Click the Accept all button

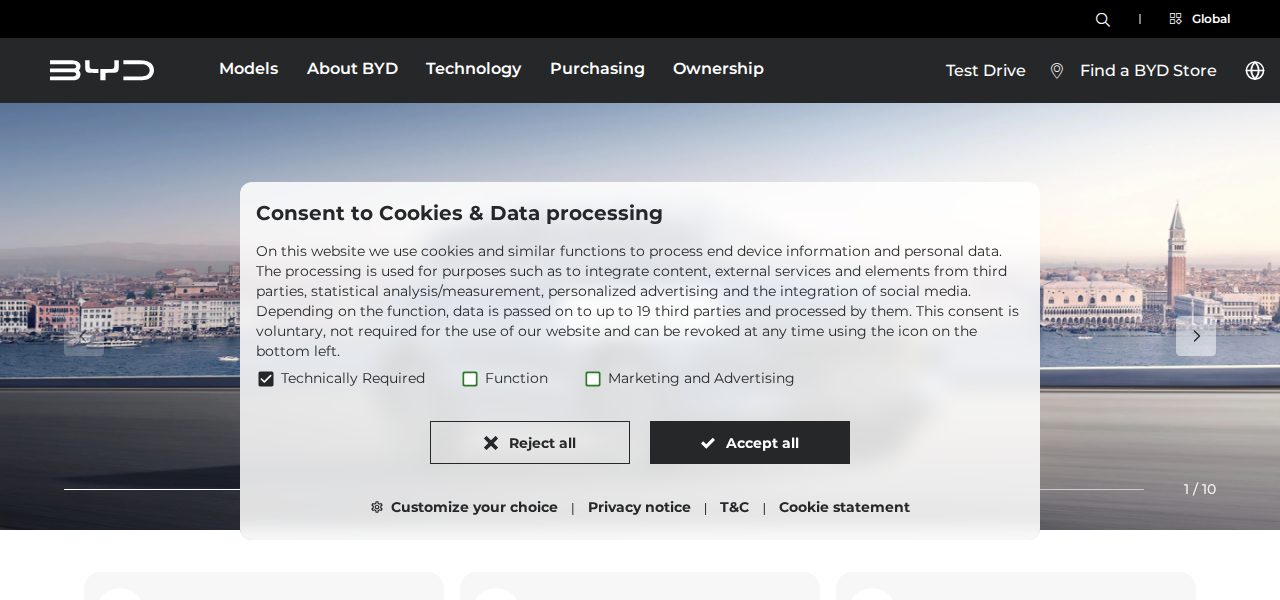pos(750,442)
